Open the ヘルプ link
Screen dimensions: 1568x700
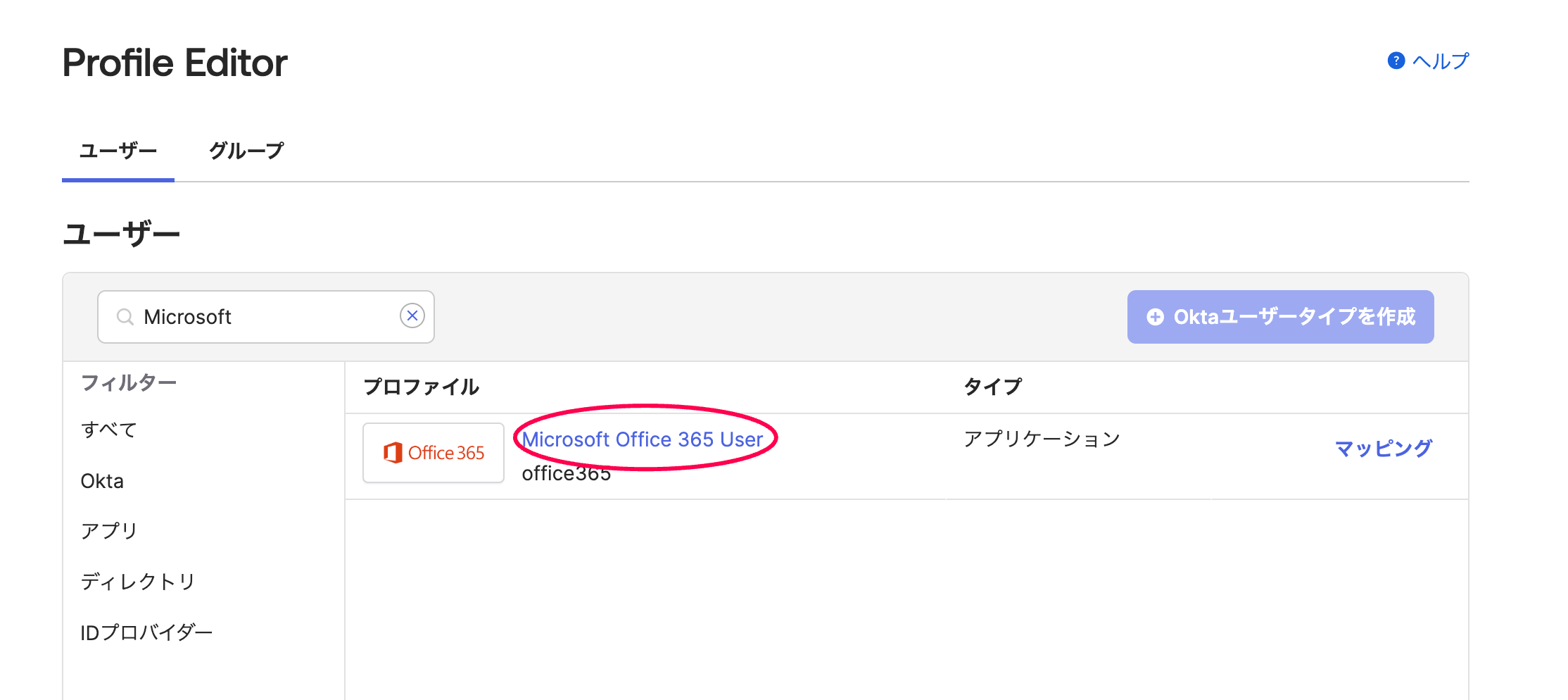(1440, 61)
